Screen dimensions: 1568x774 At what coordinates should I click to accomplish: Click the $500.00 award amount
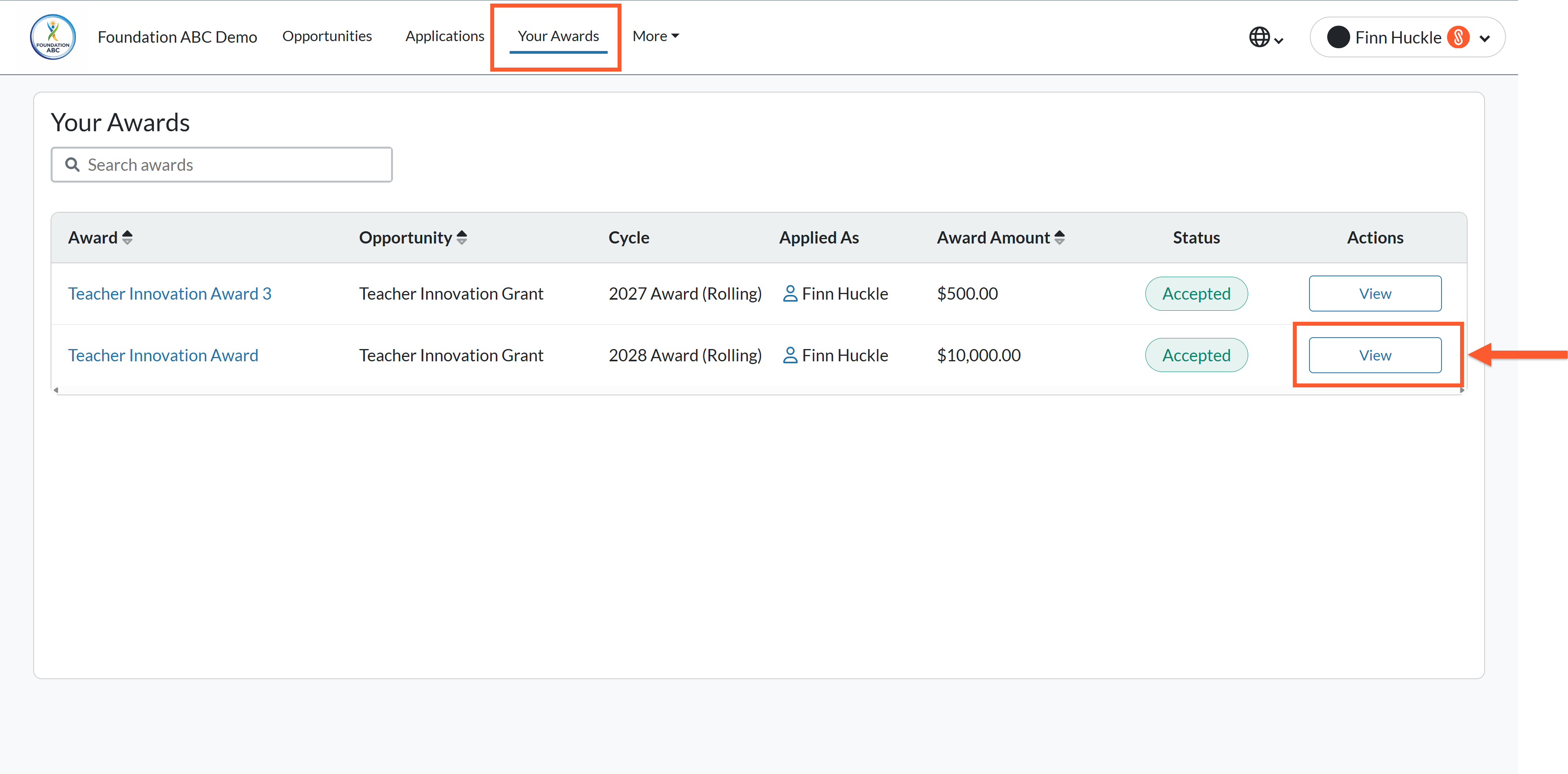[967, 294]
